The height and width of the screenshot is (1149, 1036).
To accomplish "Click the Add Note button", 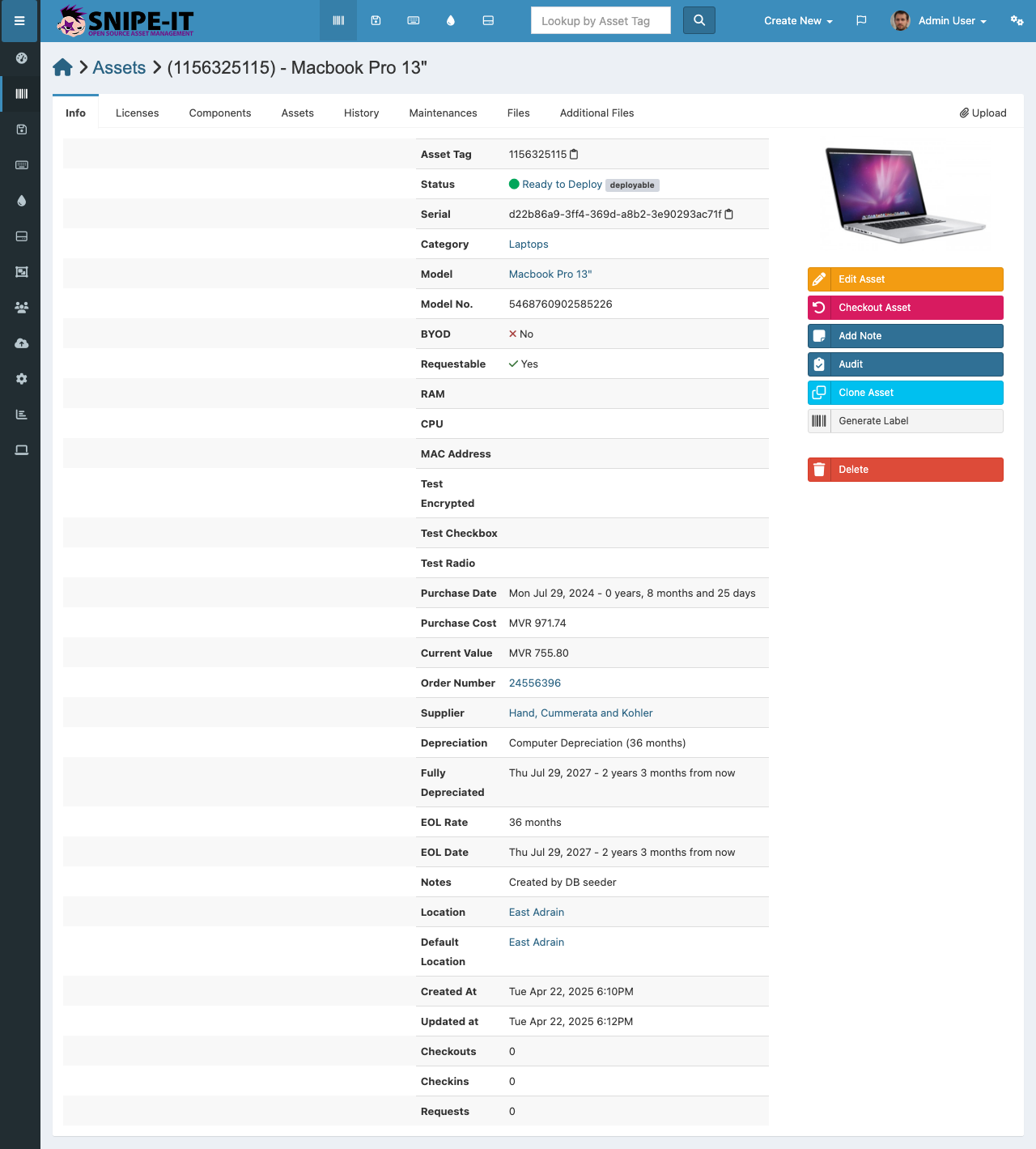I will [905, 336].
